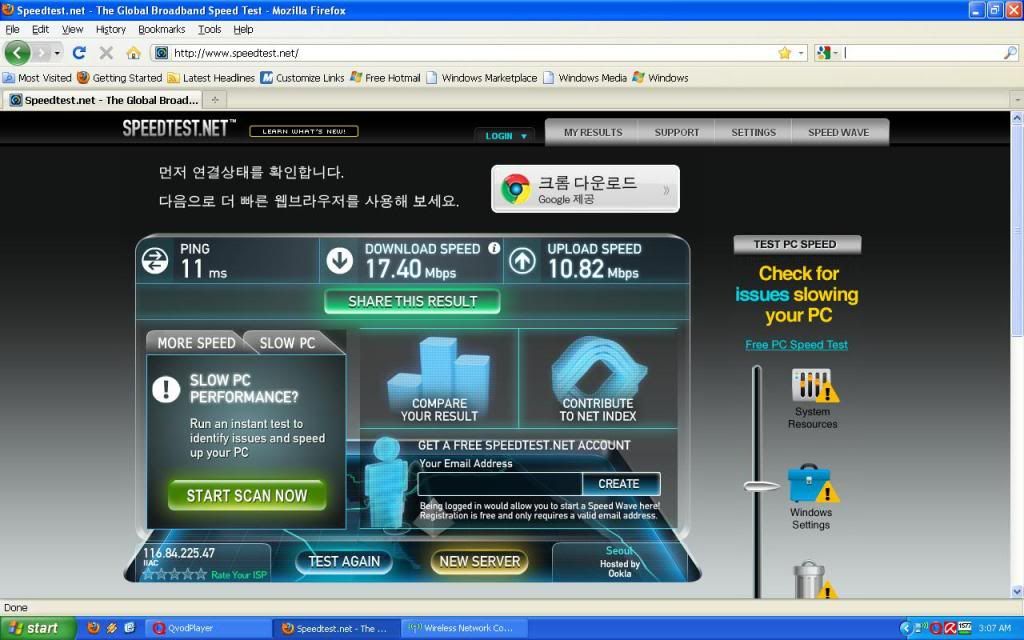This screenshot has width=1024, height=640.
Task: Open the Bookmarks menu
Action: point(161,29)
